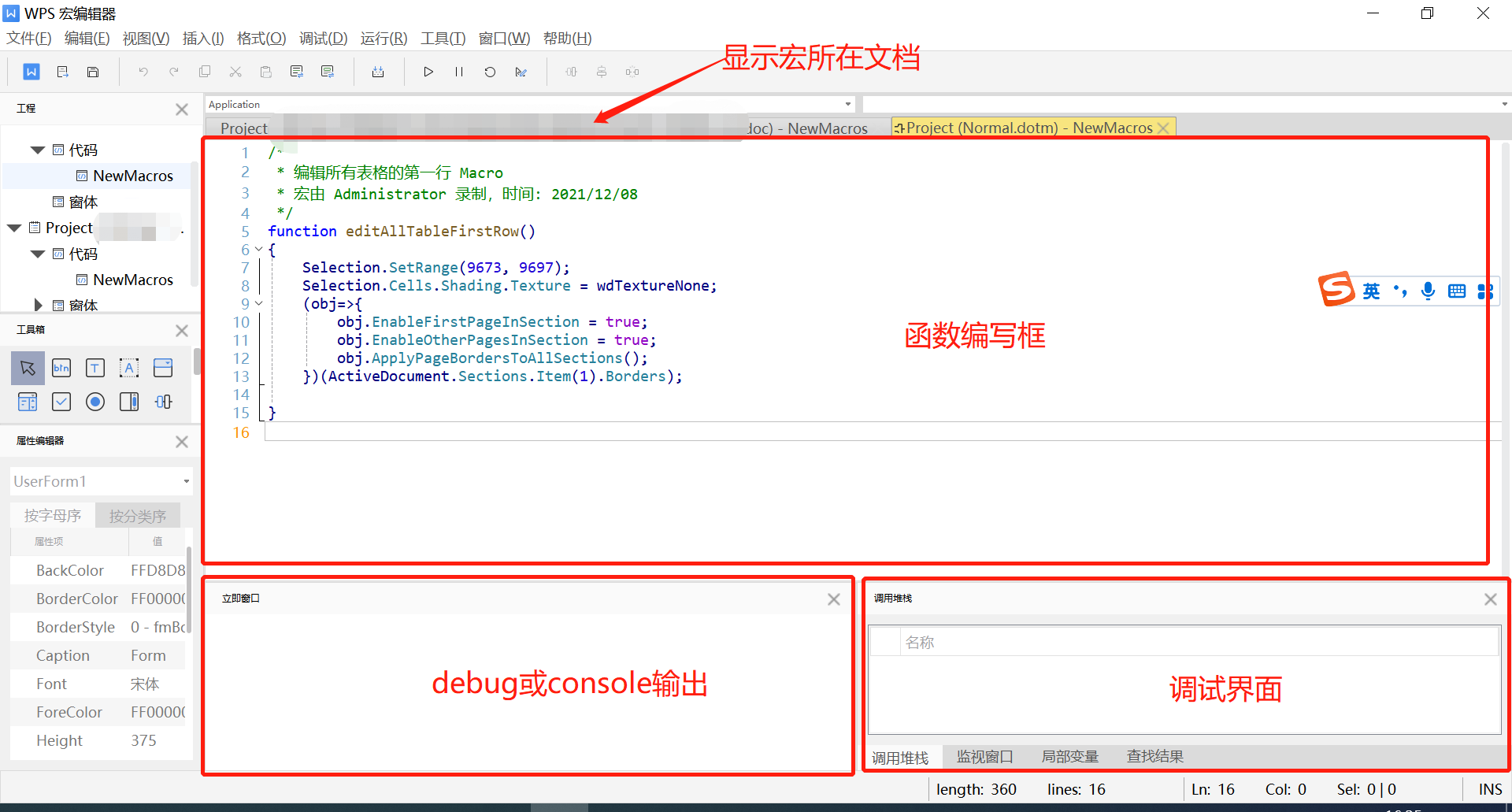1512x812 pixels.
Task: Click the Find icon beside Paste
Action: pos(297,72)
